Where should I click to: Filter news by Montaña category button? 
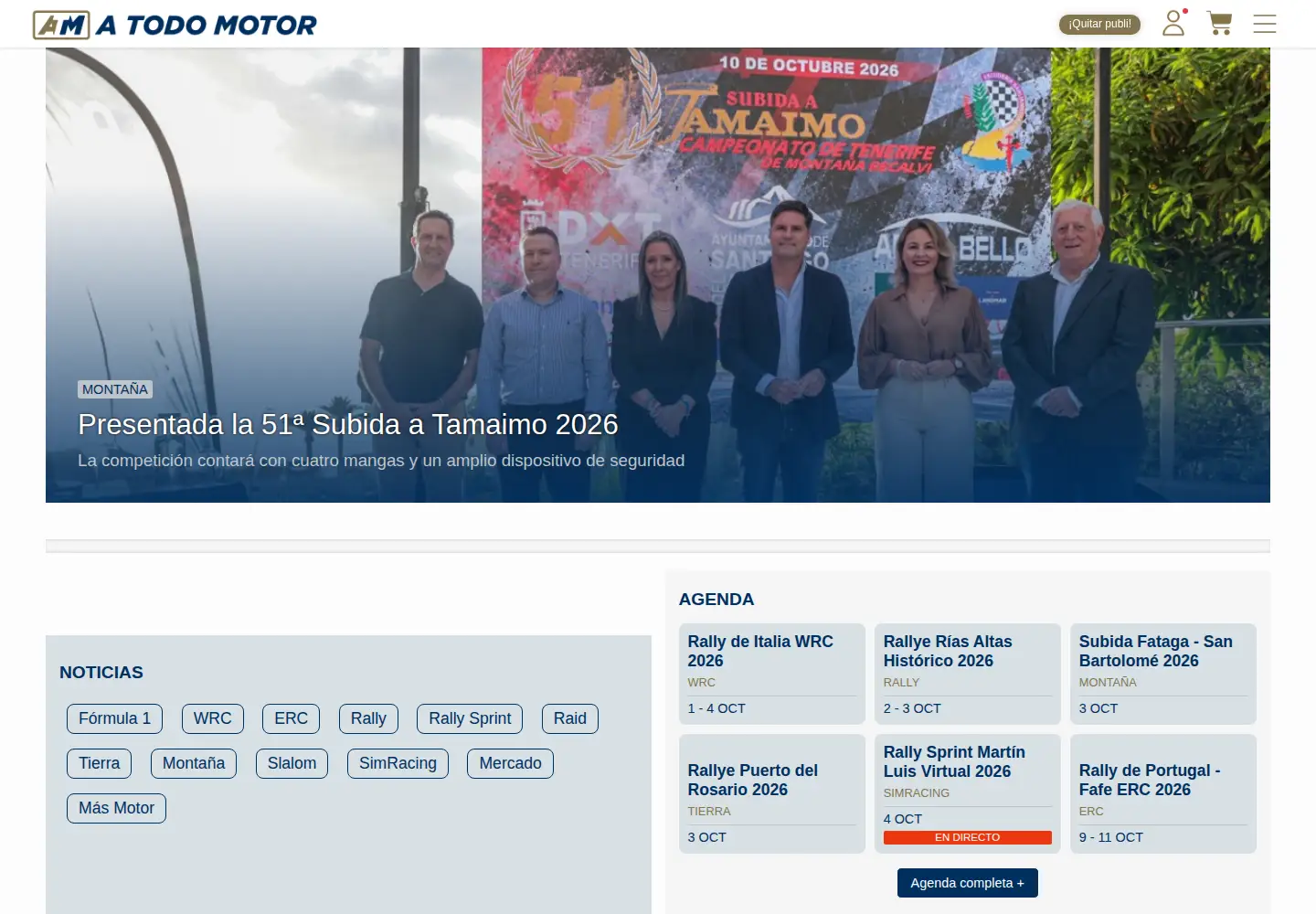point(194,763)
